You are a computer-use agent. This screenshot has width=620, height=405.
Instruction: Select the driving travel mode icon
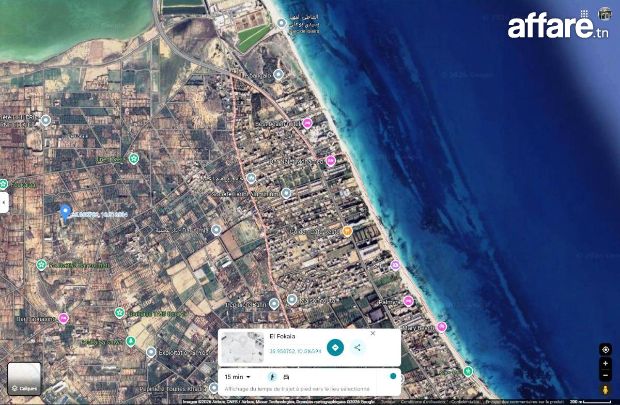point(286,376)
